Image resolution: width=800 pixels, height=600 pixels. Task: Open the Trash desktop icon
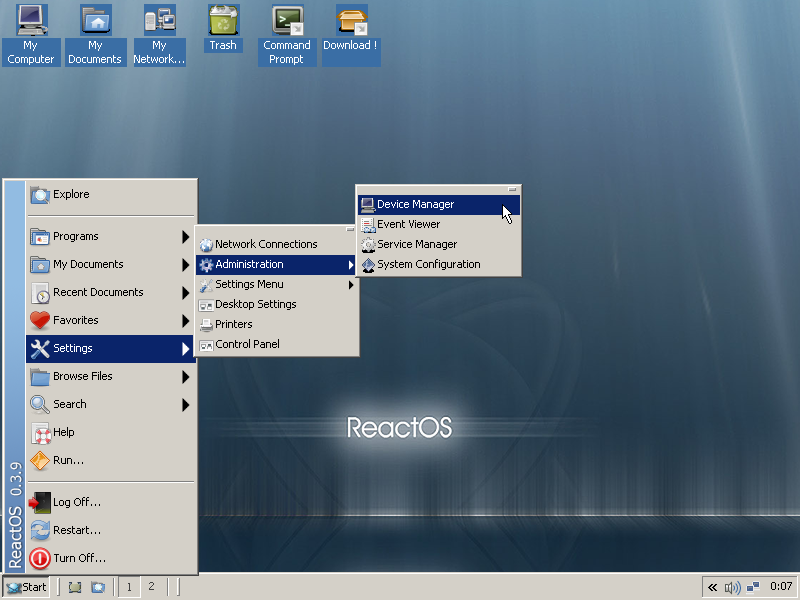coord(223,28)
